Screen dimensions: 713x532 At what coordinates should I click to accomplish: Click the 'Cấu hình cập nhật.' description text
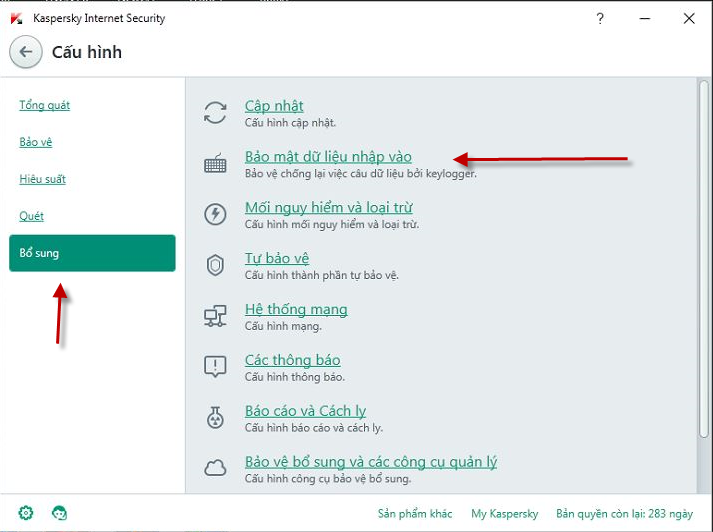coord(290,123)
